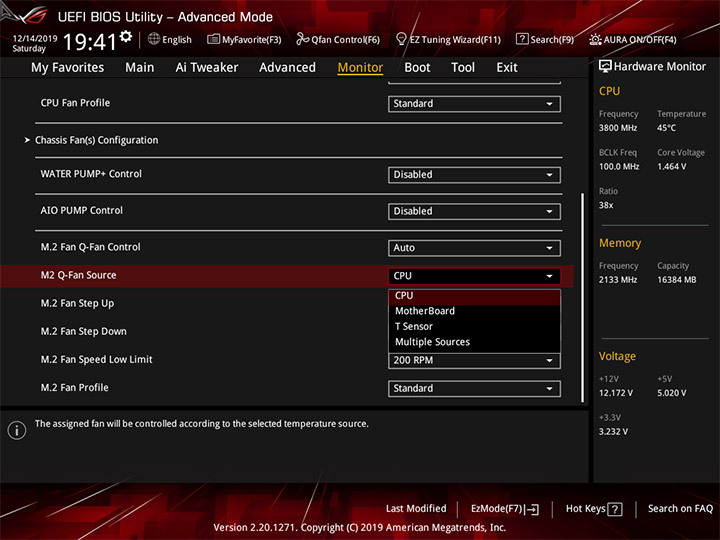Click the EzMode switch arrow icon
The image size is (720, 540).
(x=532, y=509)
